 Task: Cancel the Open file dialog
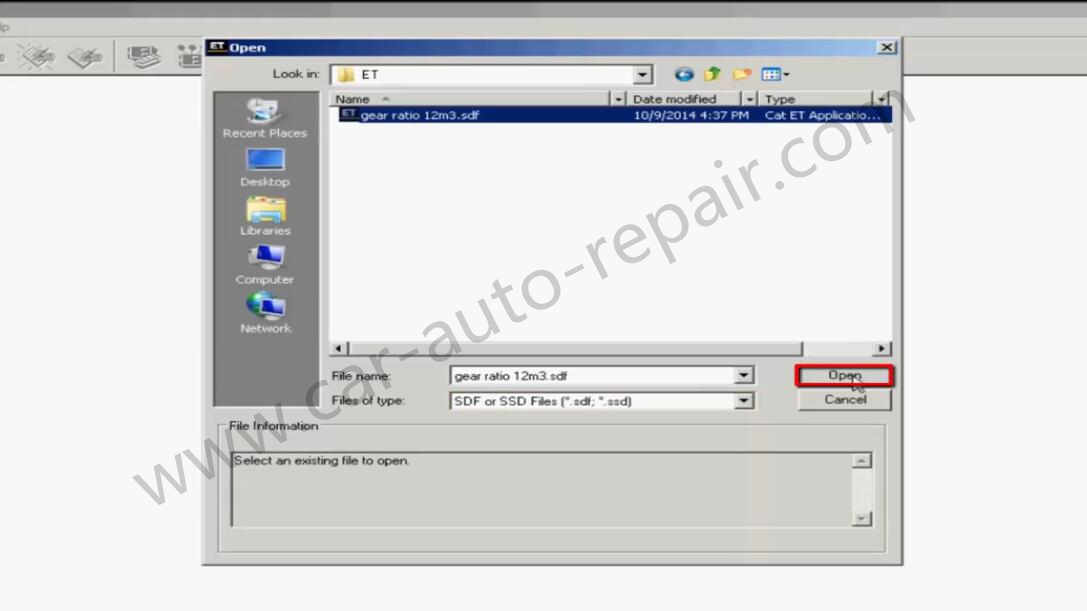(x=844, y=400)
